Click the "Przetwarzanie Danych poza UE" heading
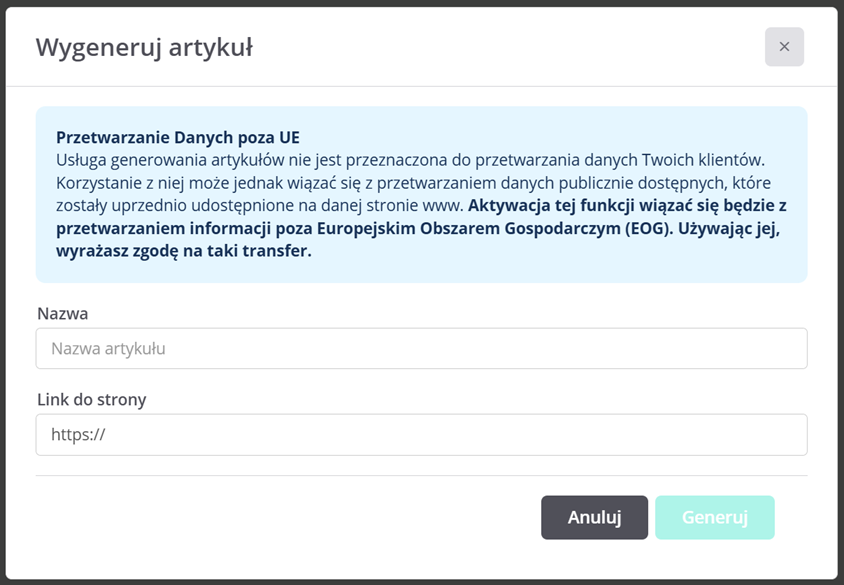Screen dimensions: 844x585 178,138
